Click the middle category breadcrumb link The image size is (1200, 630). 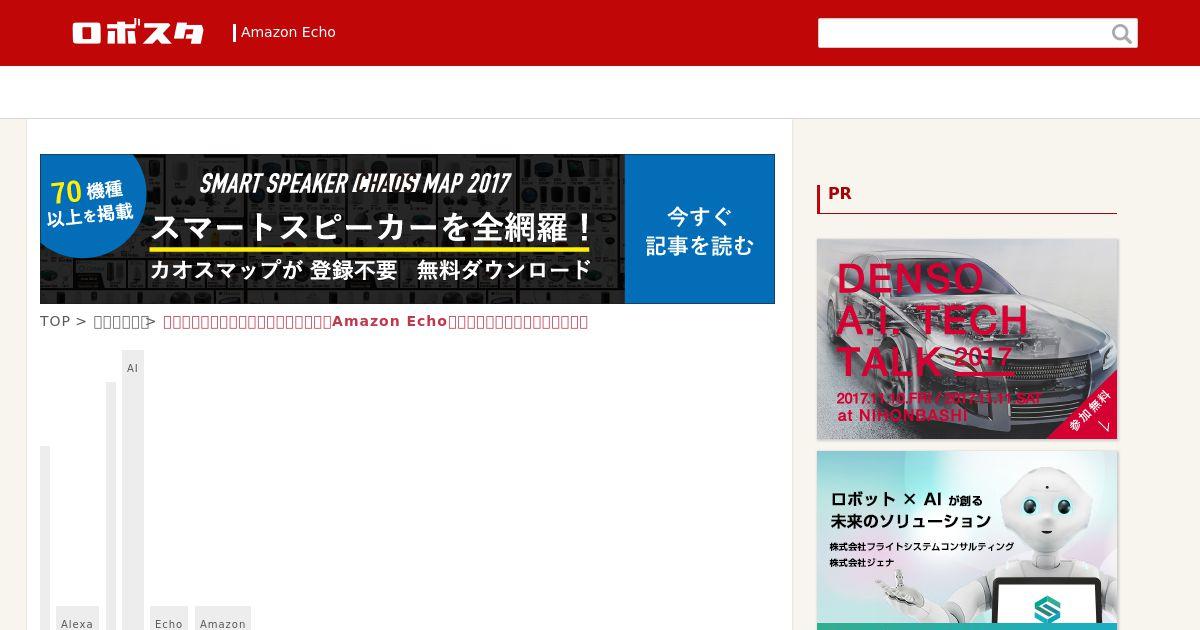tap(121, 321)
